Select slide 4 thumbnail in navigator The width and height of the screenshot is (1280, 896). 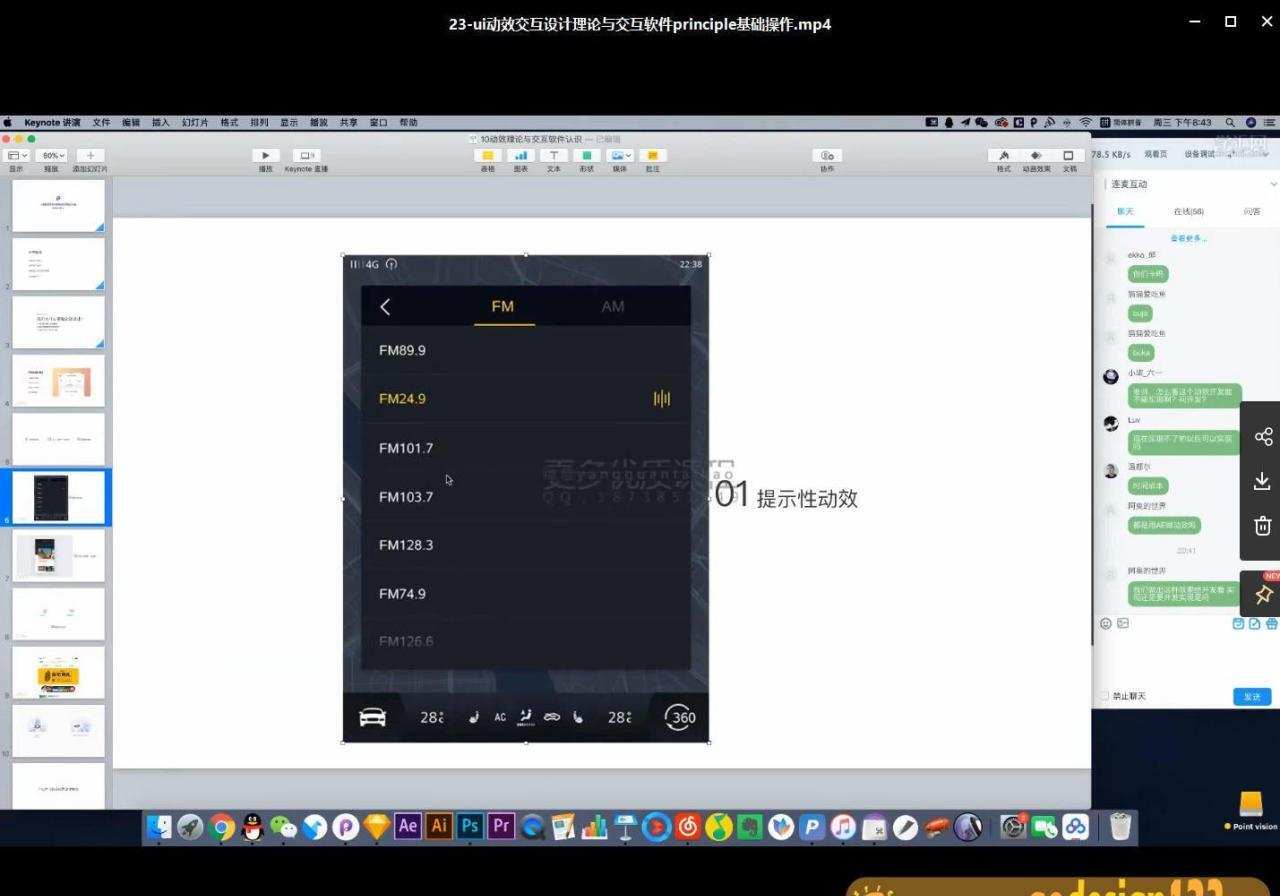[x=58, y=381]
